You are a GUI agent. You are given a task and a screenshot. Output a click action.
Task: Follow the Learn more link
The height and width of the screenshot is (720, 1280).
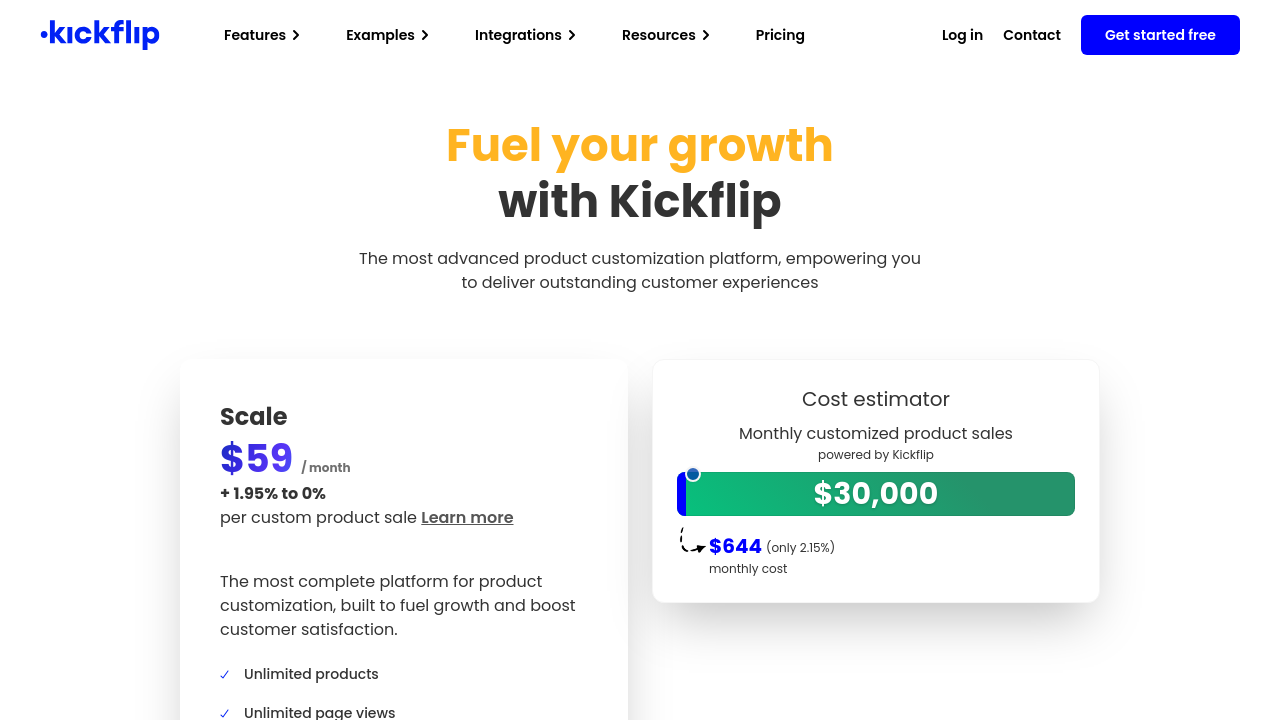pos(467,517)
